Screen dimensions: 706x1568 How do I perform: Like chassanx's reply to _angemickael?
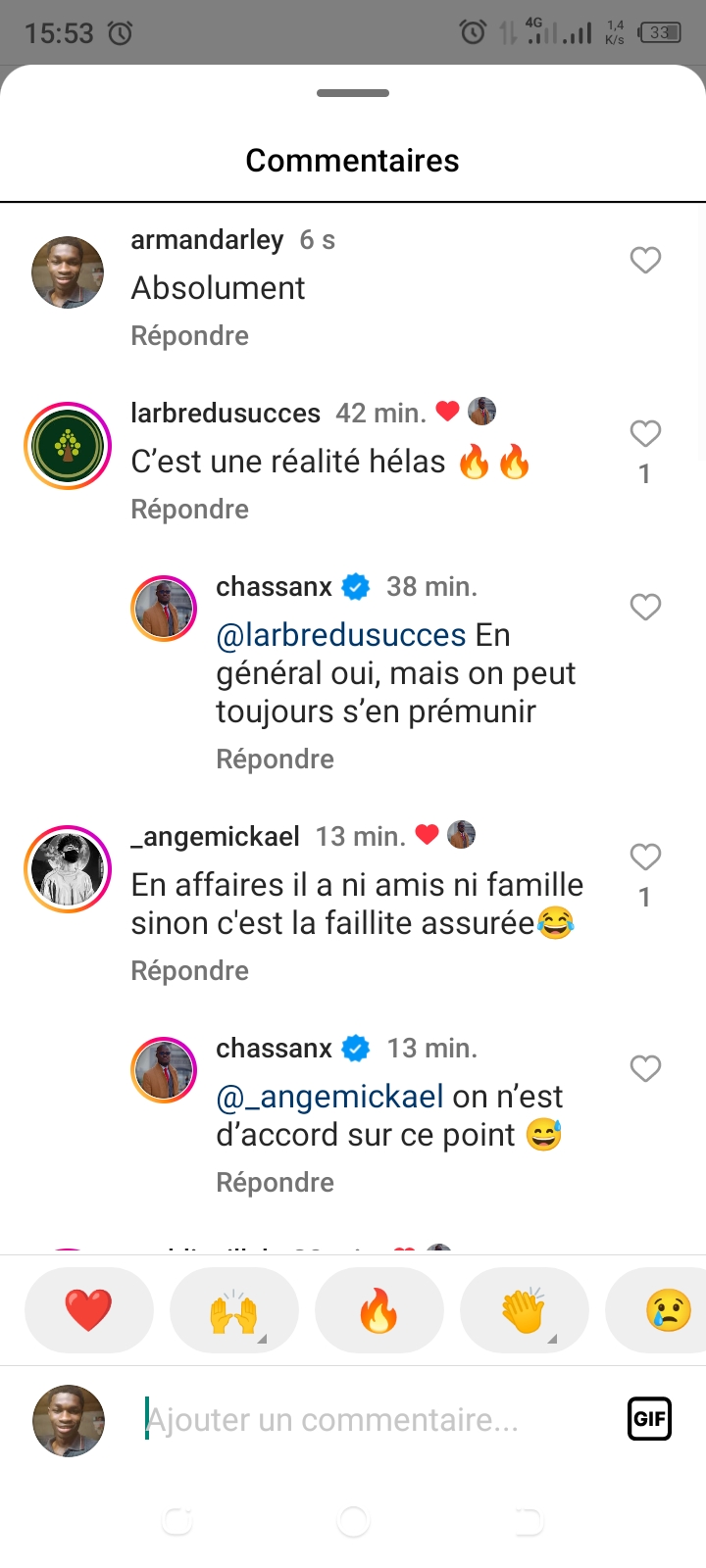(645, 1068)
